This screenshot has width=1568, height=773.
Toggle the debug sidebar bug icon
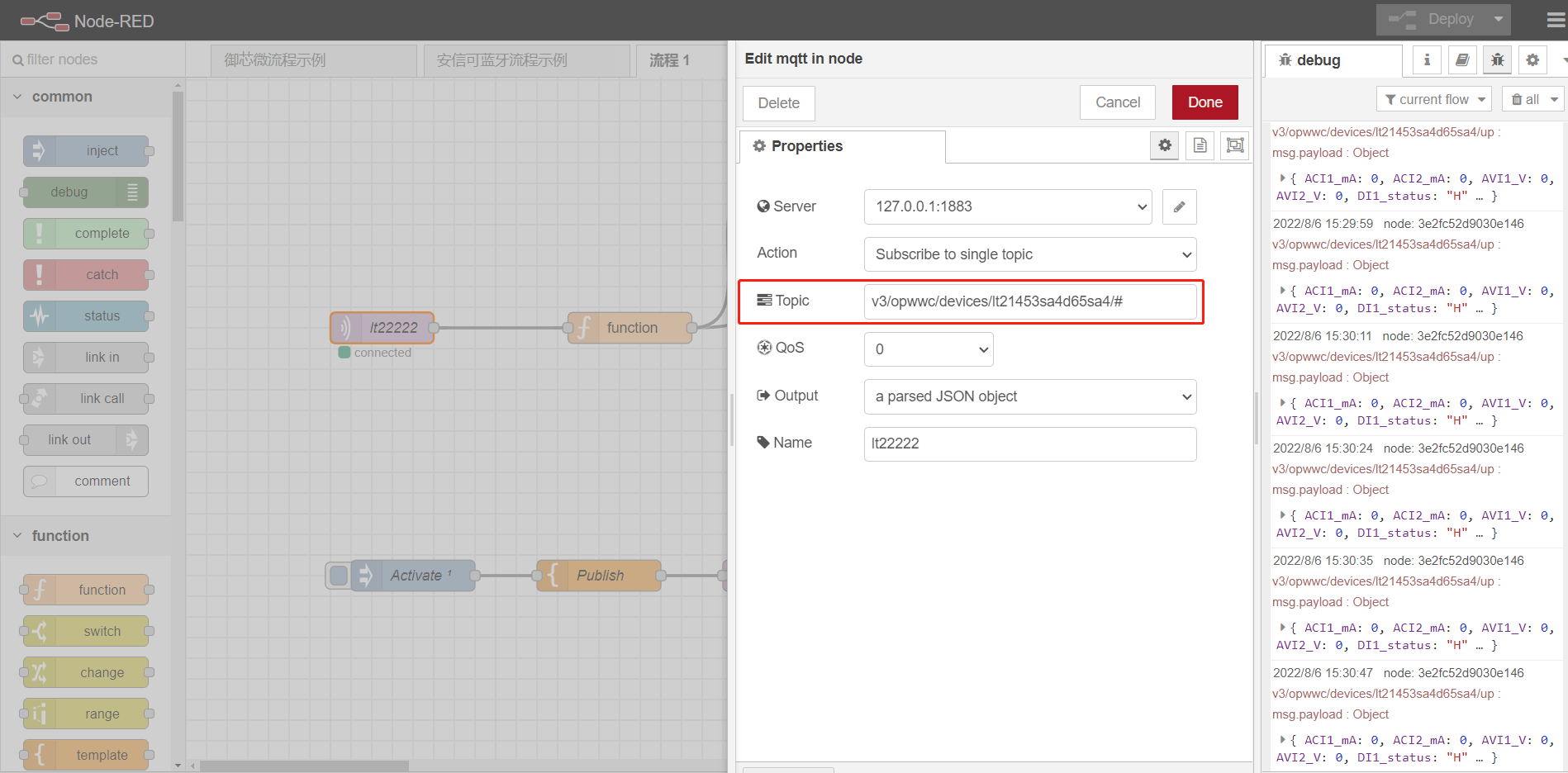[1497, 59]
